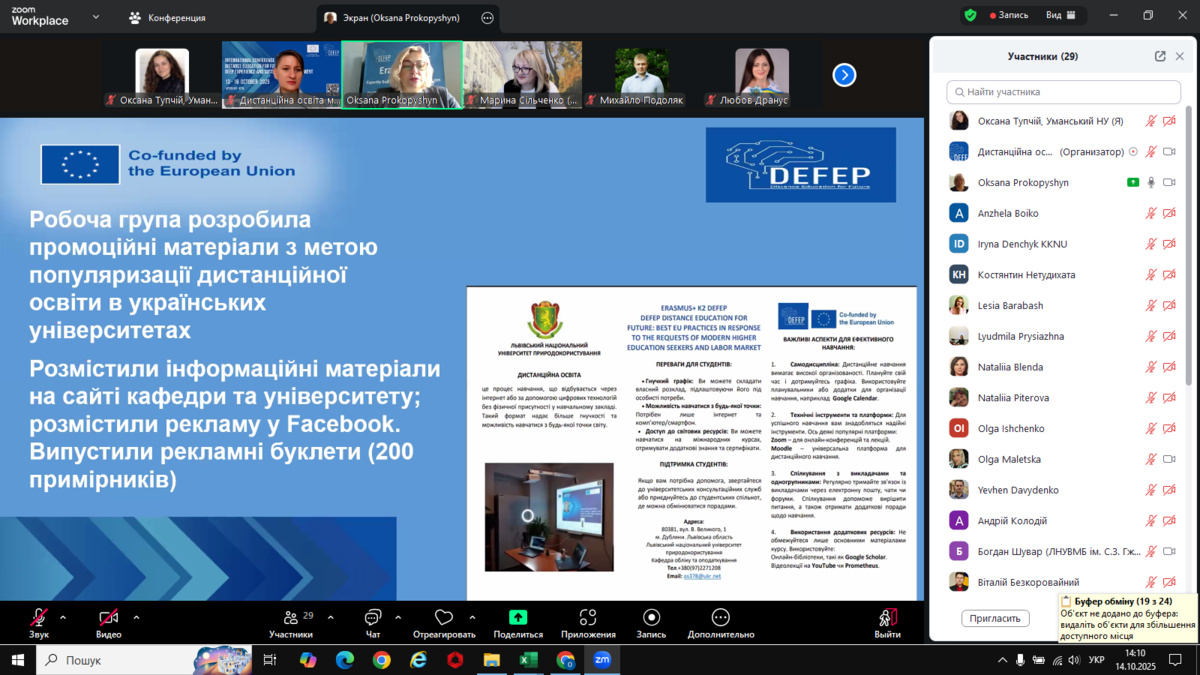Unmute microphone with the Audio button
The width and height of the screenshot is (1200, 675).
39,618
